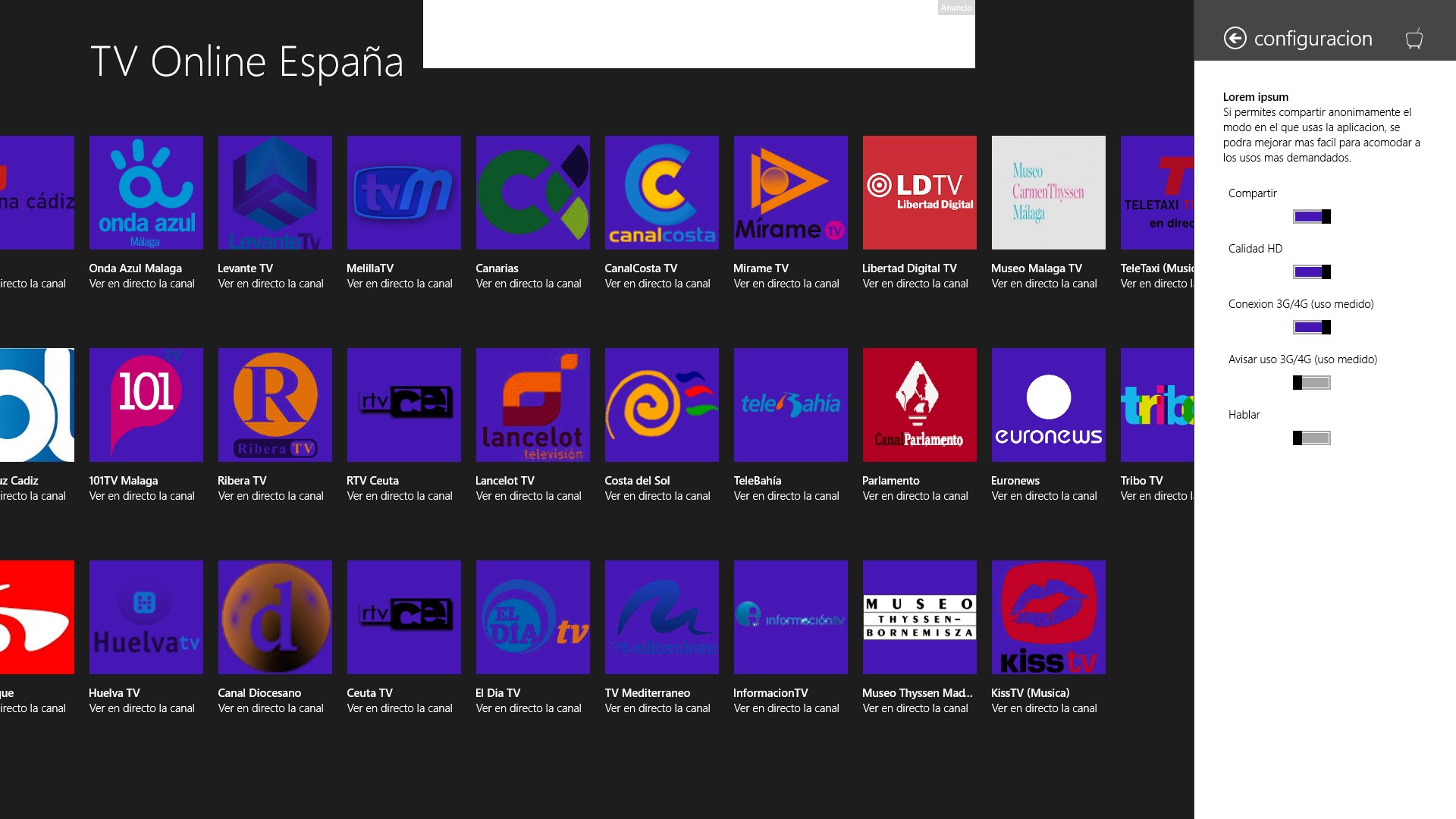Screen dimensions: 1456x819
Task: Click the configuracion panel title
Action: point(1313,39)
